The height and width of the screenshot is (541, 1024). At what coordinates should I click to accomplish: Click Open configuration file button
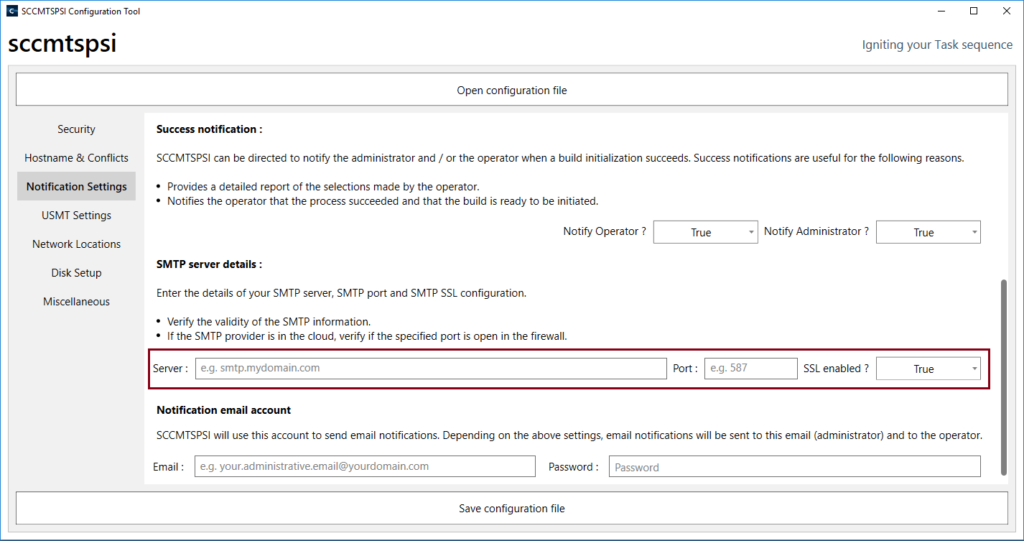point(511,90)
